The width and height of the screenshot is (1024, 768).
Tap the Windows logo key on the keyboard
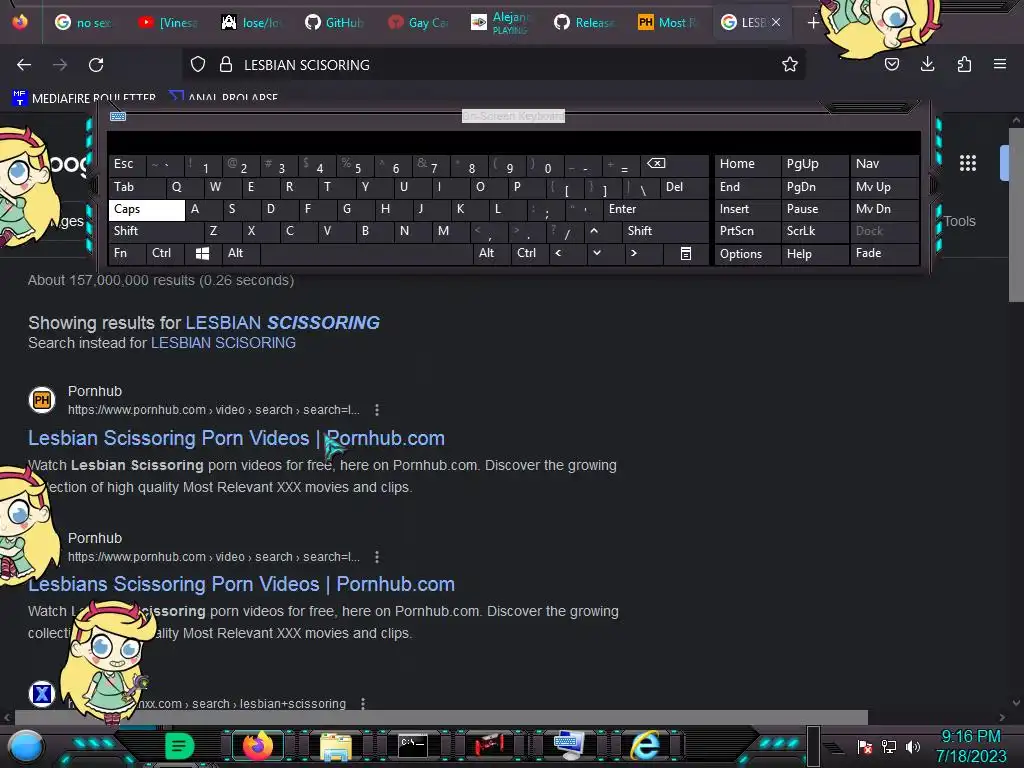pos(202,253)
